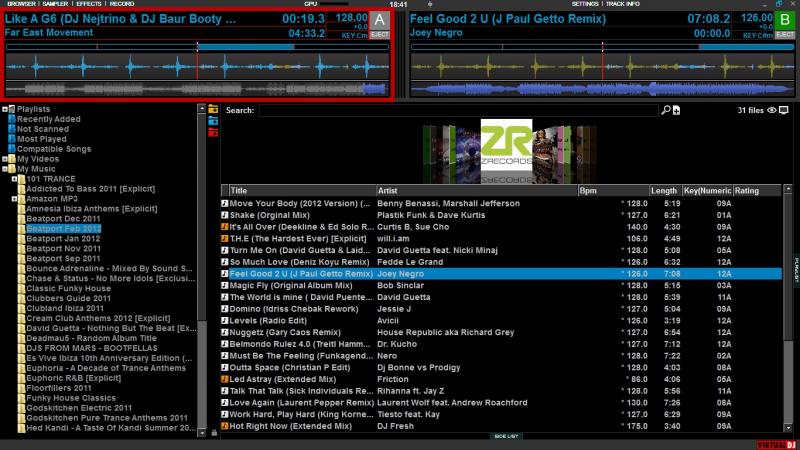Click the red filter folder icon
Viewport: 800px width, 450px height.
click(x=213, y=132)
